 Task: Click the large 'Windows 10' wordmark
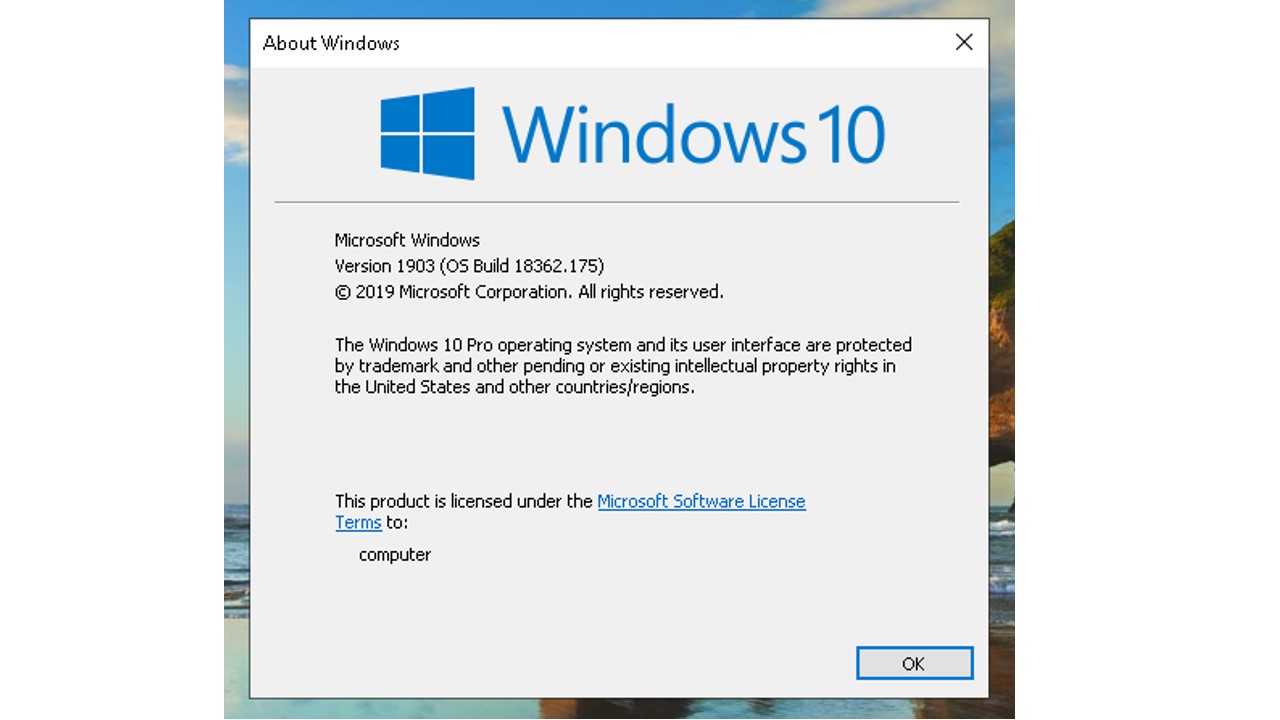coord(693,134)
